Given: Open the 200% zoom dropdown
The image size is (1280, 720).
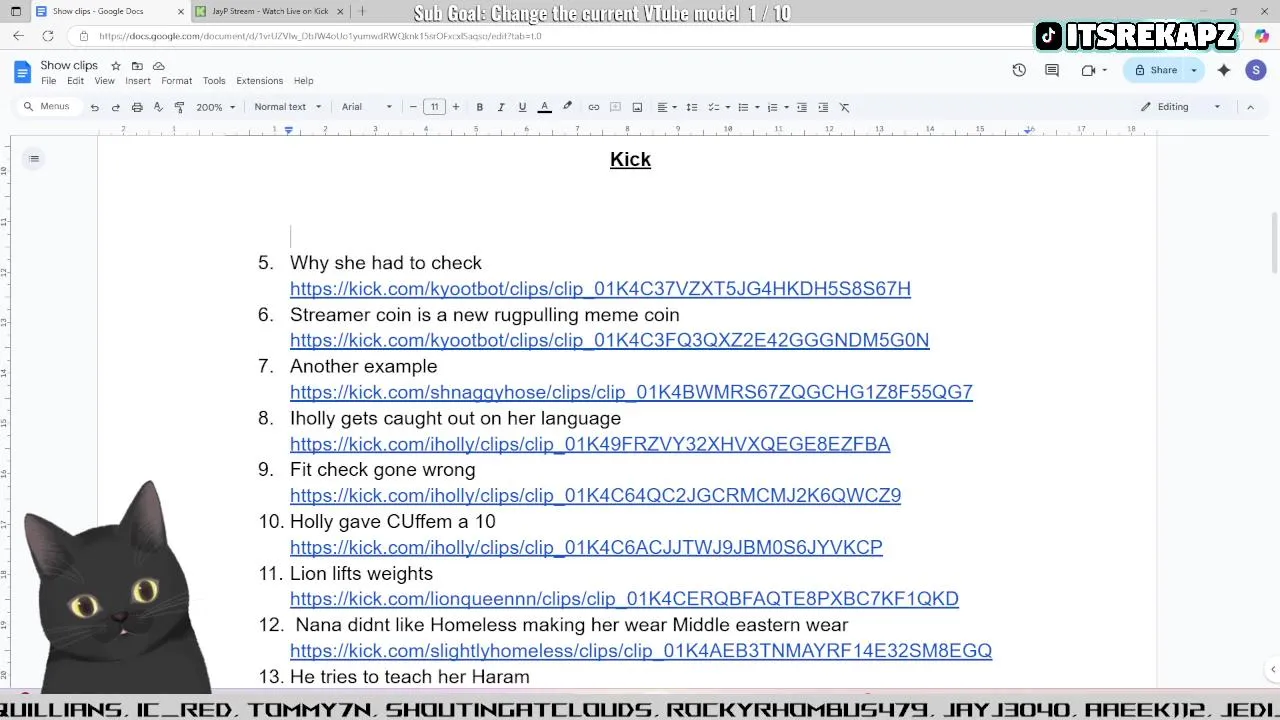Looking at the screenshot, I should 215,107.
